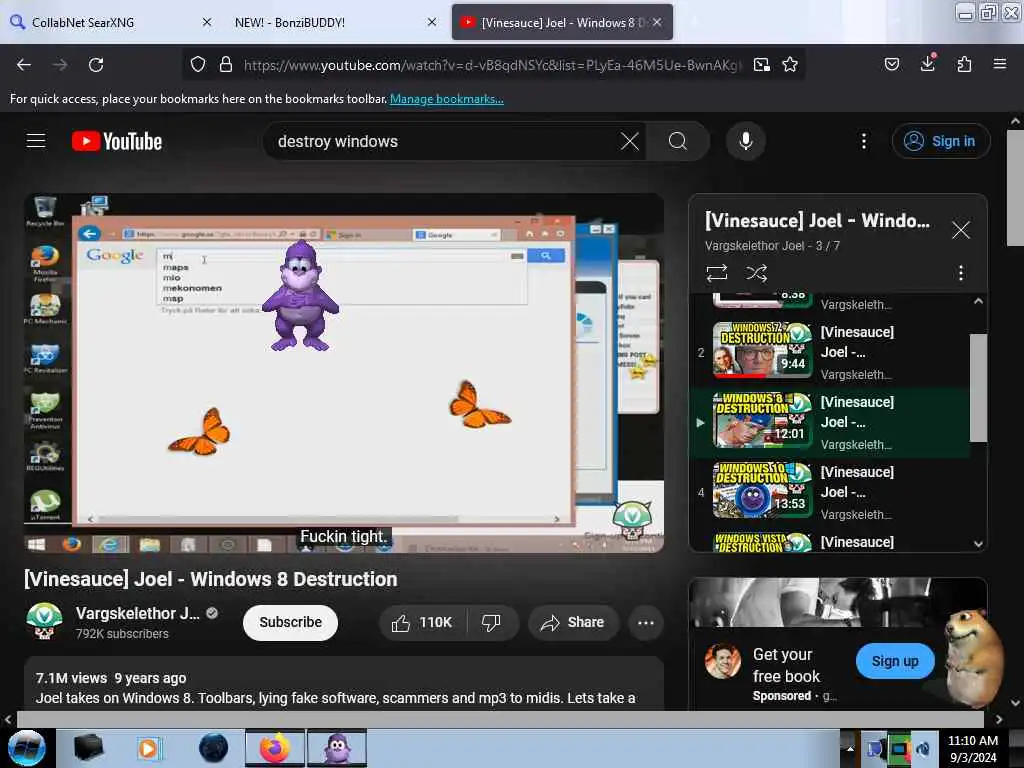This screenshot has width=1024, height=768.
Task: Open YouTube guide sidebar menu
Action: [36, 141]
